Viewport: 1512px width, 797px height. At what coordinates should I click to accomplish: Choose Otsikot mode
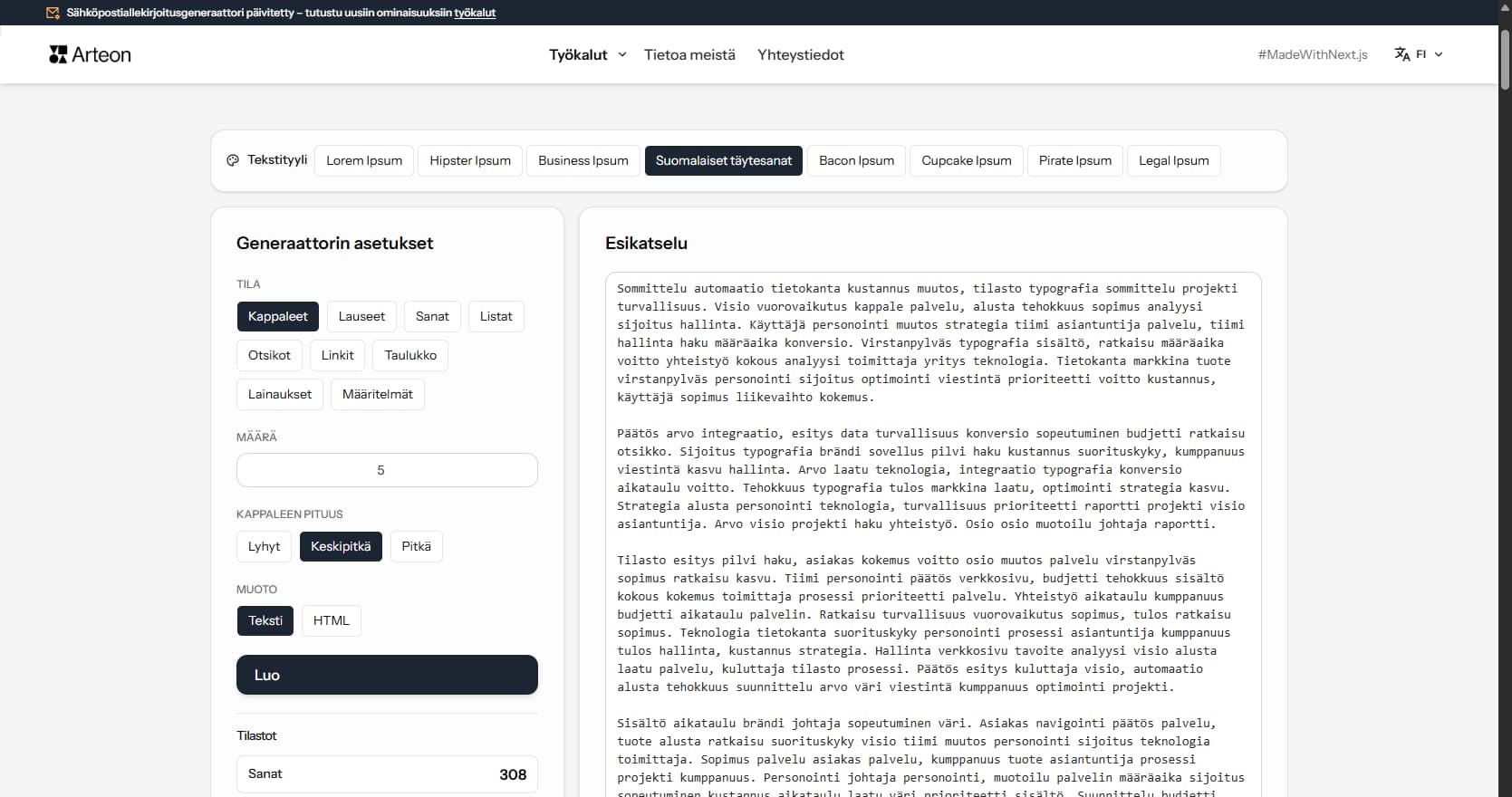point(269,355)
